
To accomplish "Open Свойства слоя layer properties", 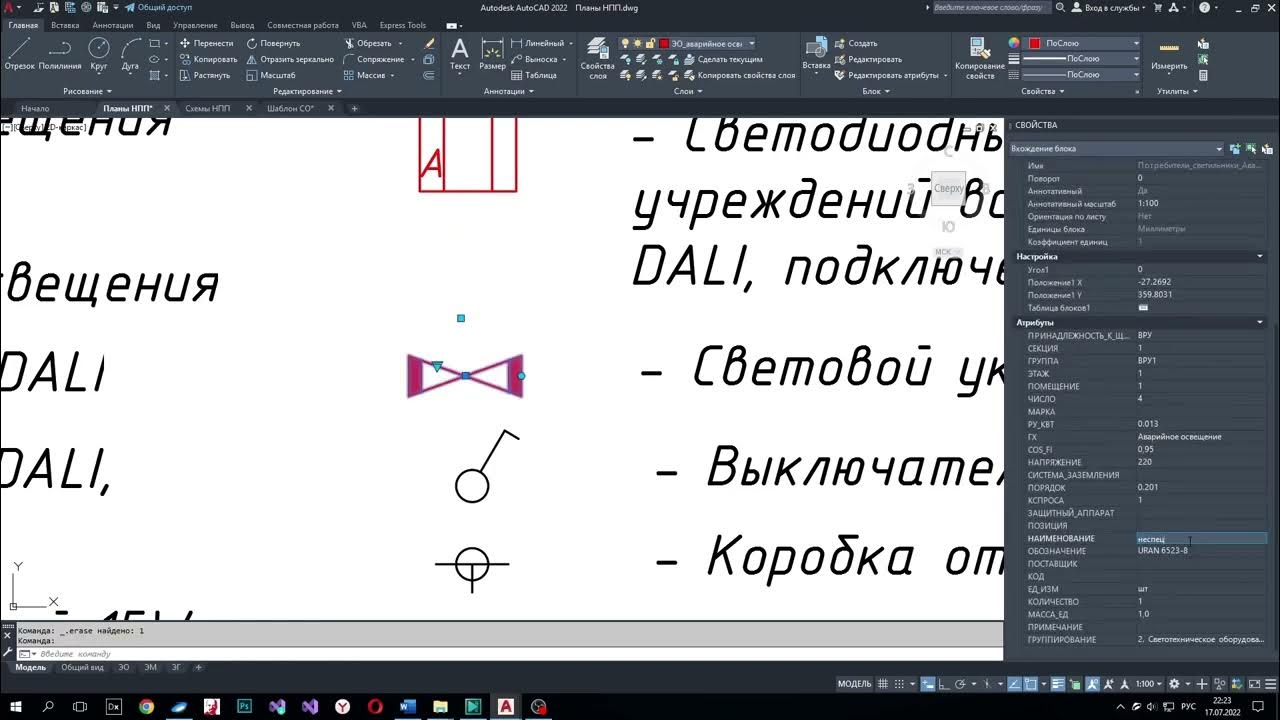I will (598, 58).
